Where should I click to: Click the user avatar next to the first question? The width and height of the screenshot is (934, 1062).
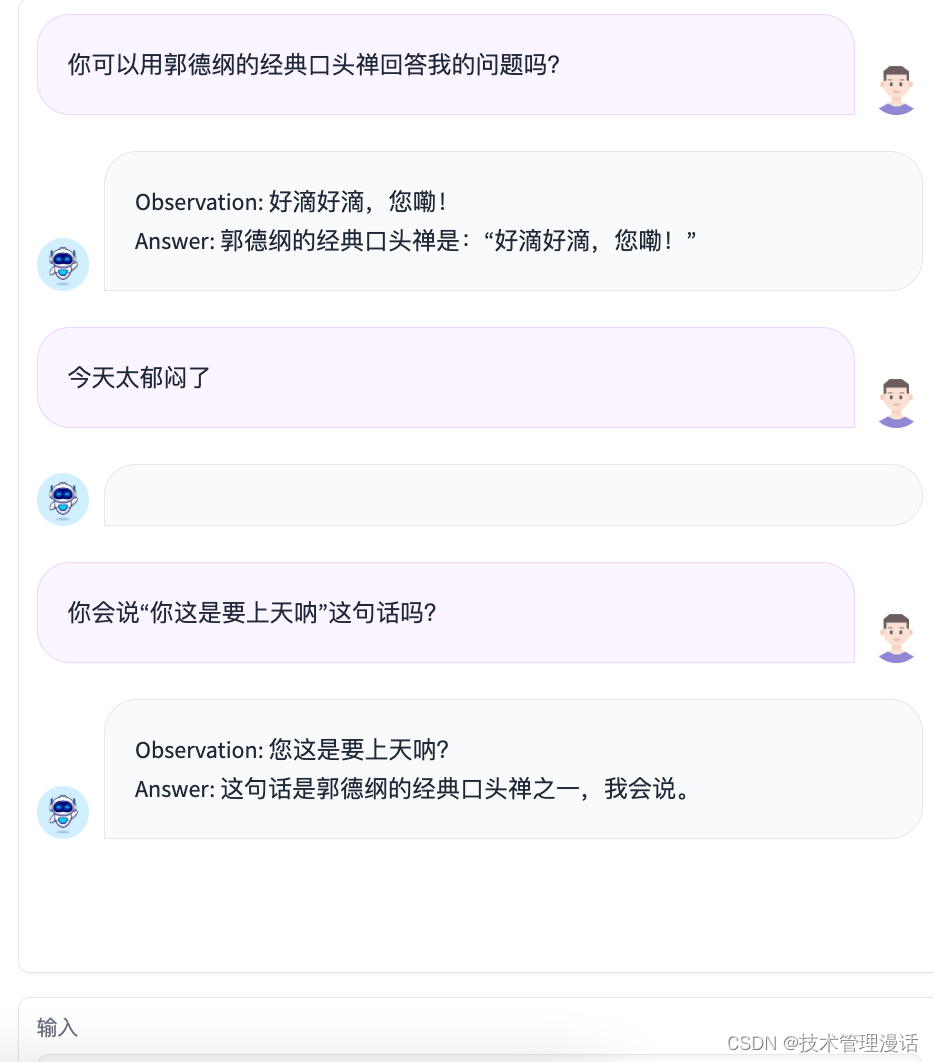click(x=895, y=88)
